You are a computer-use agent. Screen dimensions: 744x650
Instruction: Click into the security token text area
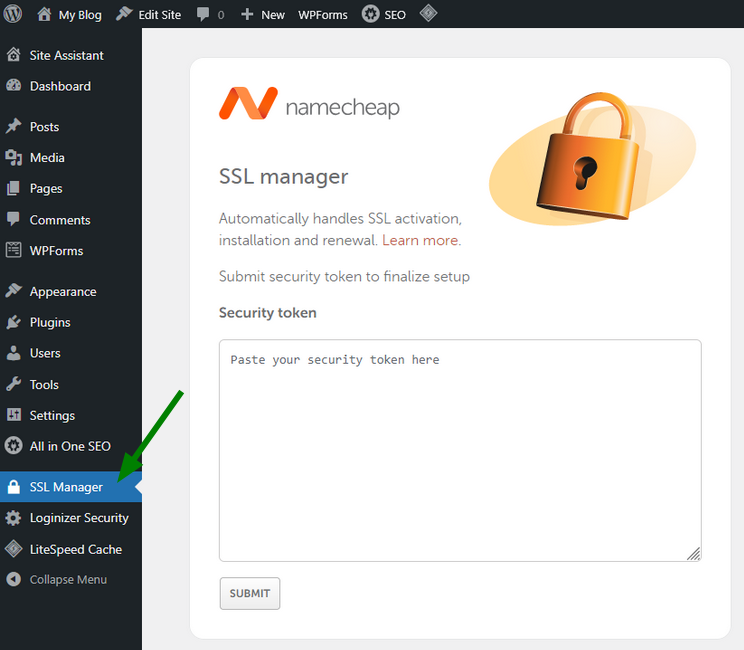(460, 450)
